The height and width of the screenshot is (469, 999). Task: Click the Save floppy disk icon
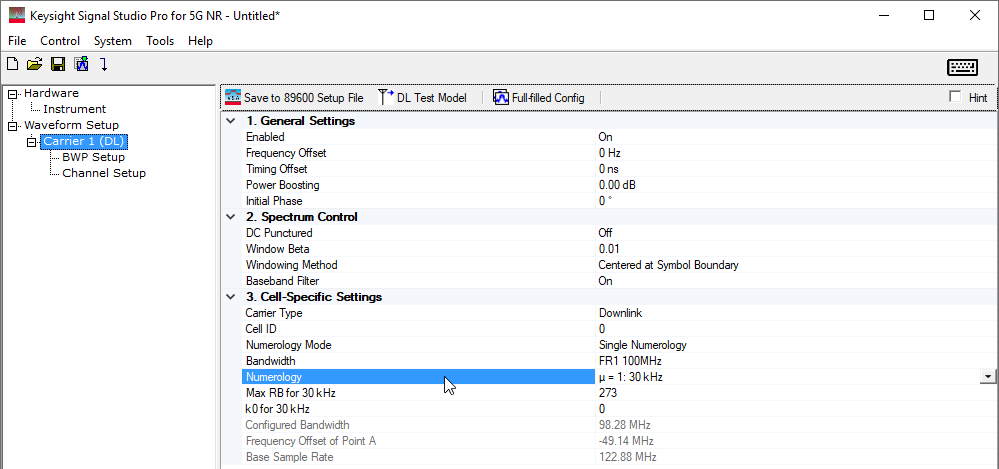[58, 64]
